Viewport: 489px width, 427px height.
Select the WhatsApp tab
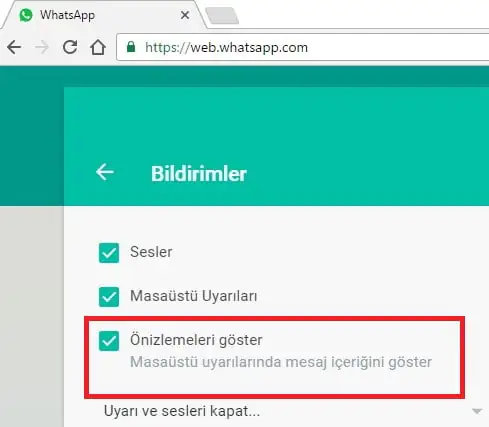click(102, 15)
